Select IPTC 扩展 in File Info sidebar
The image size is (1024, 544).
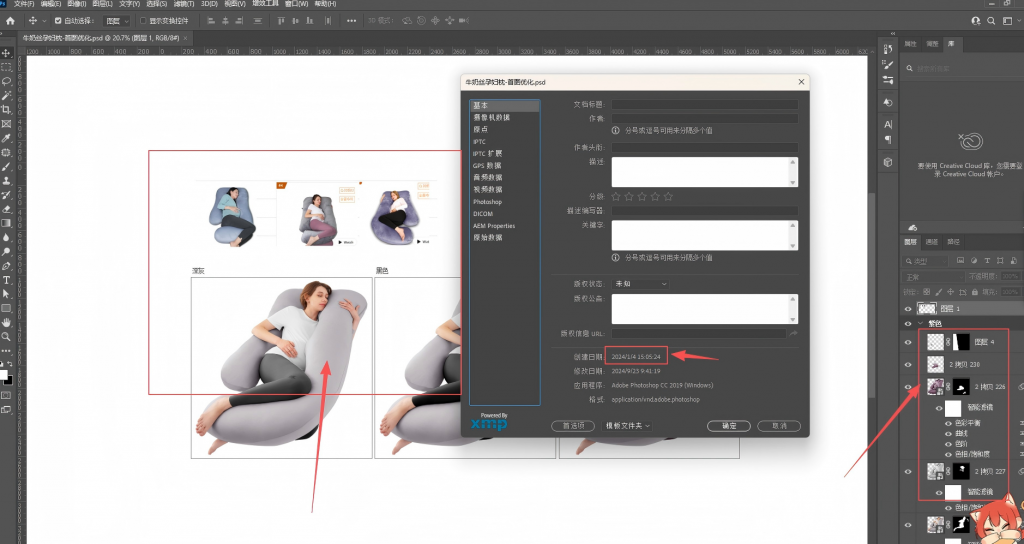pos(488,153)
